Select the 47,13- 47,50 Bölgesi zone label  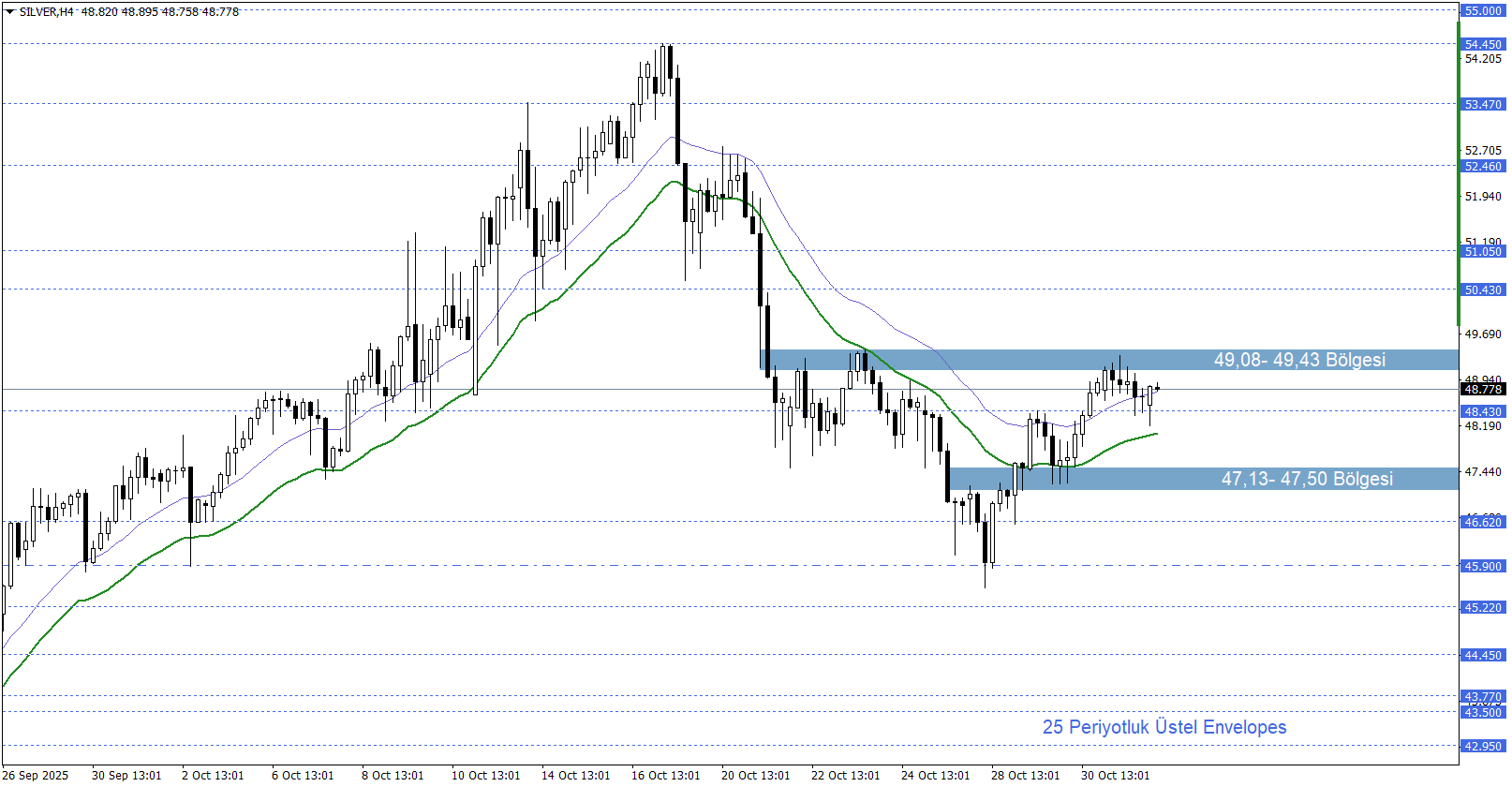pyautogui.click(x=1306, y=479)
